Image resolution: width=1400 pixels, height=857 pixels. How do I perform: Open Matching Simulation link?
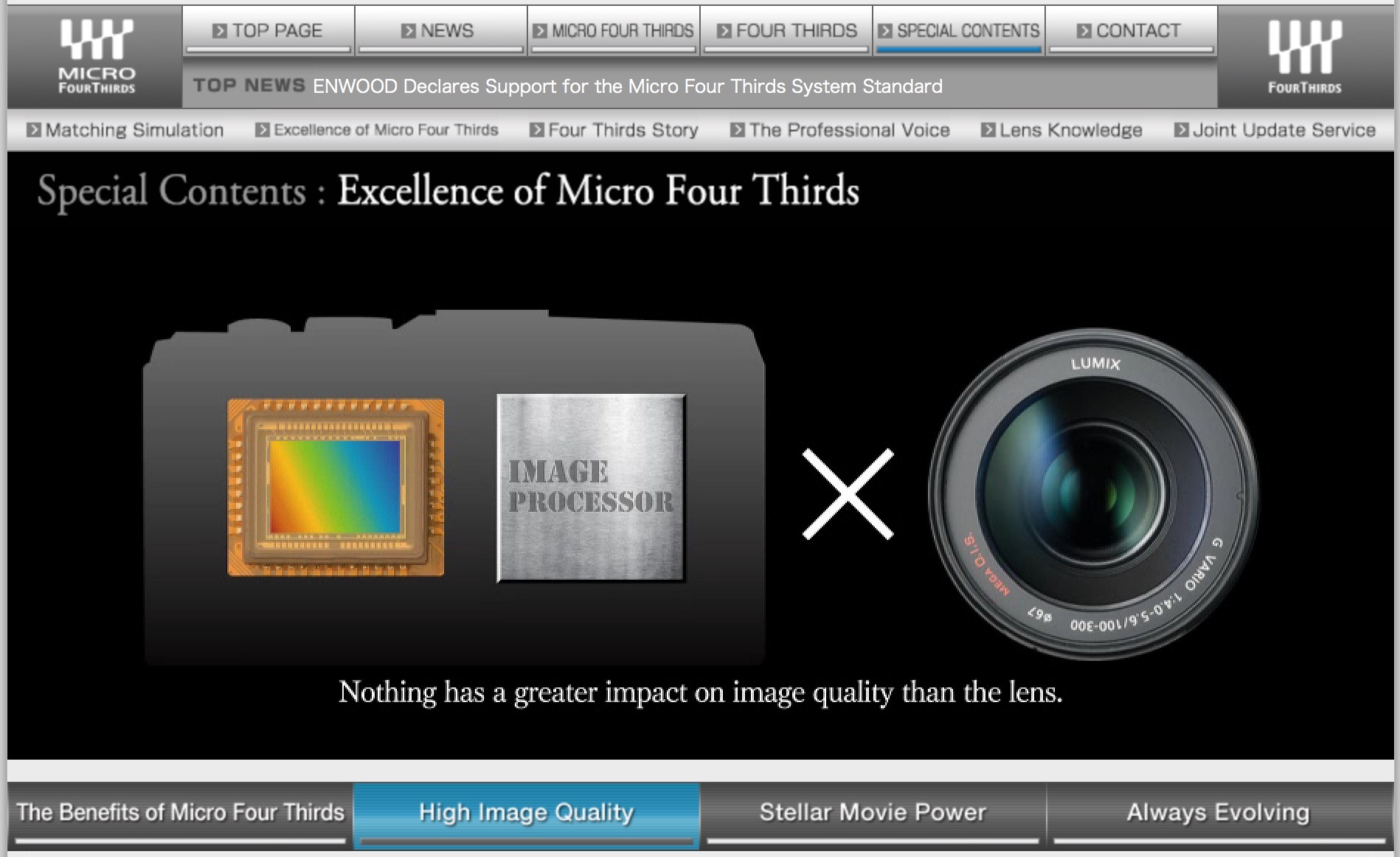pos(125,131)
